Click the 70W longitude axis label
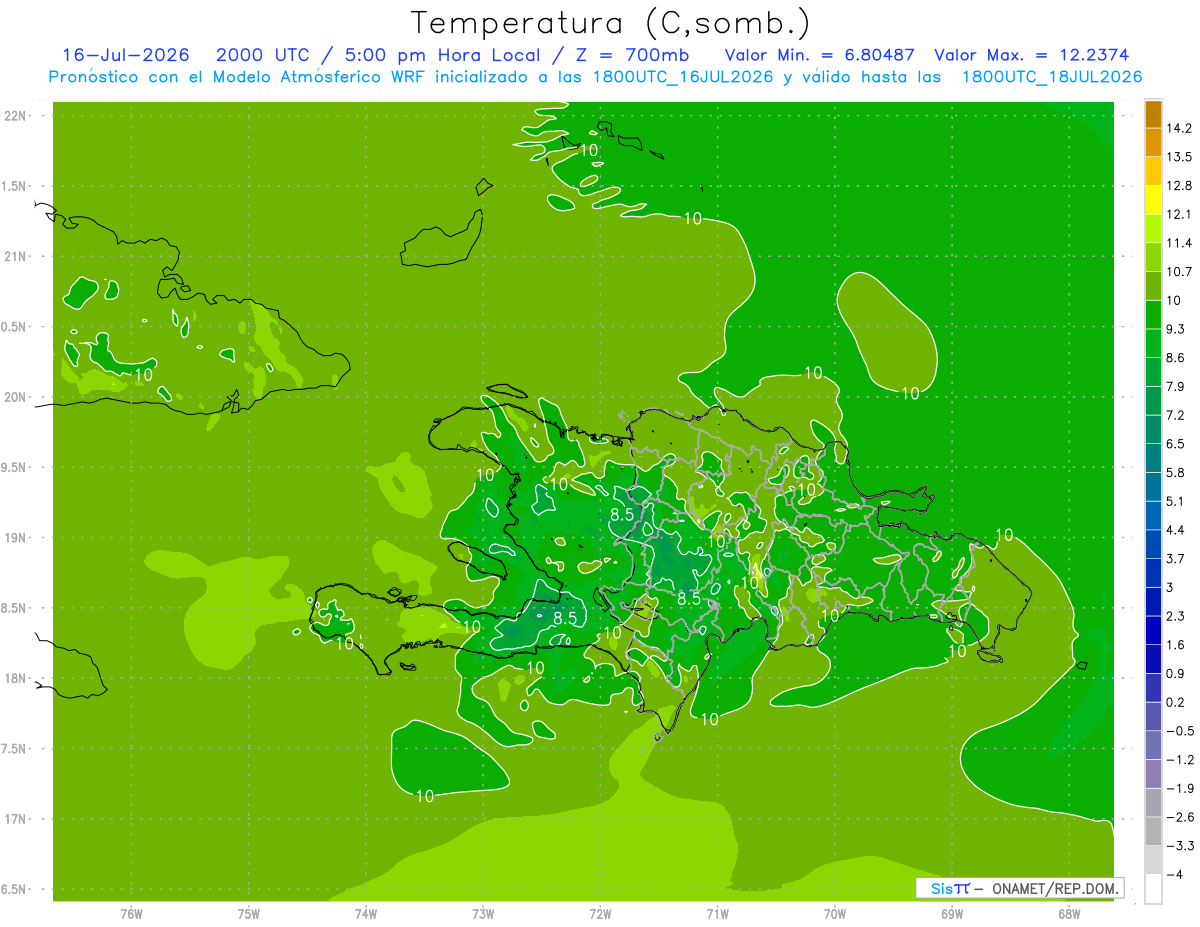Screen dimensions: 1200x927 835,913
